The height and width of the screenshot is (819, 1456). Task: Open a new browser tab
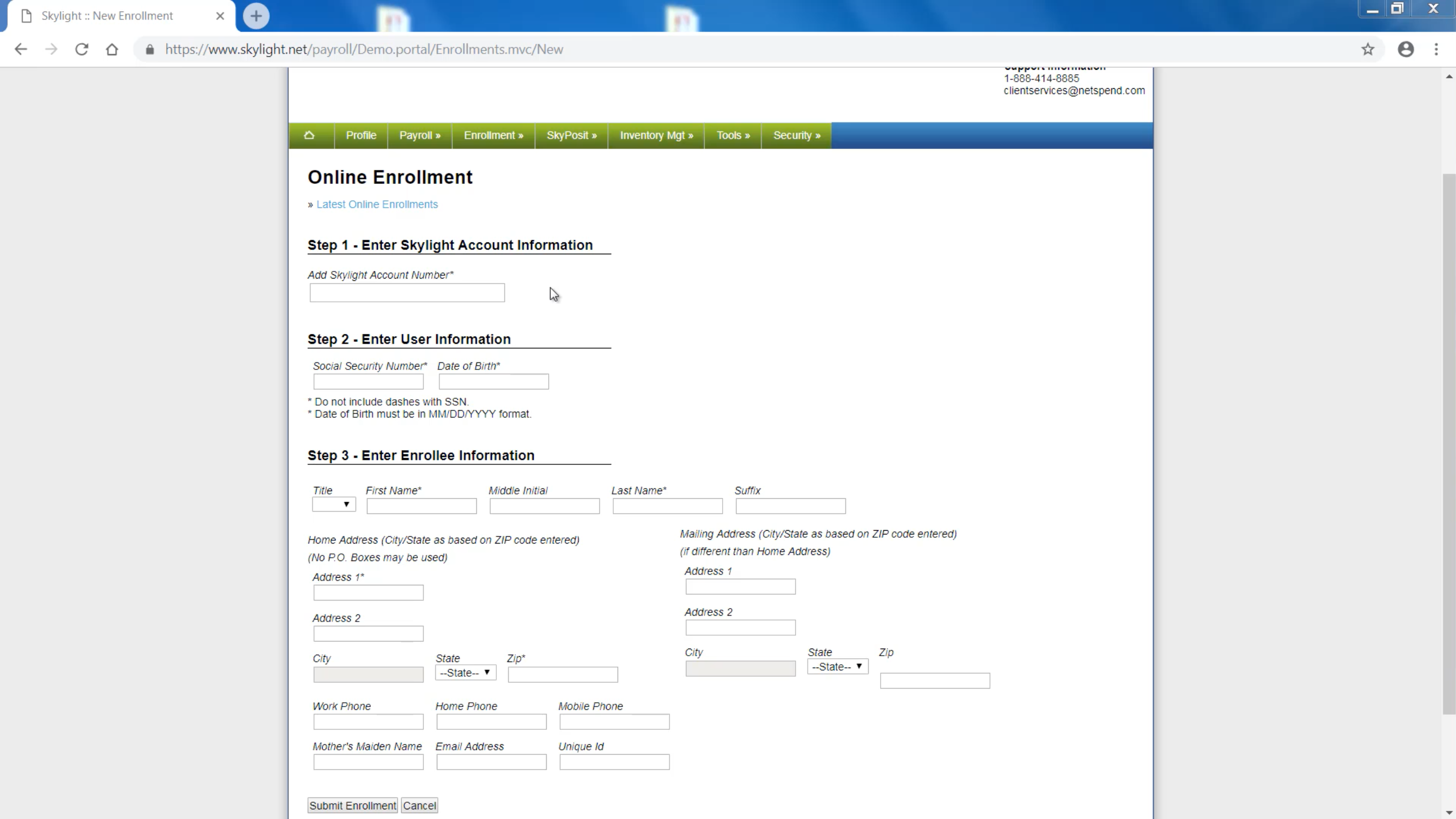[x=256, y=16]
